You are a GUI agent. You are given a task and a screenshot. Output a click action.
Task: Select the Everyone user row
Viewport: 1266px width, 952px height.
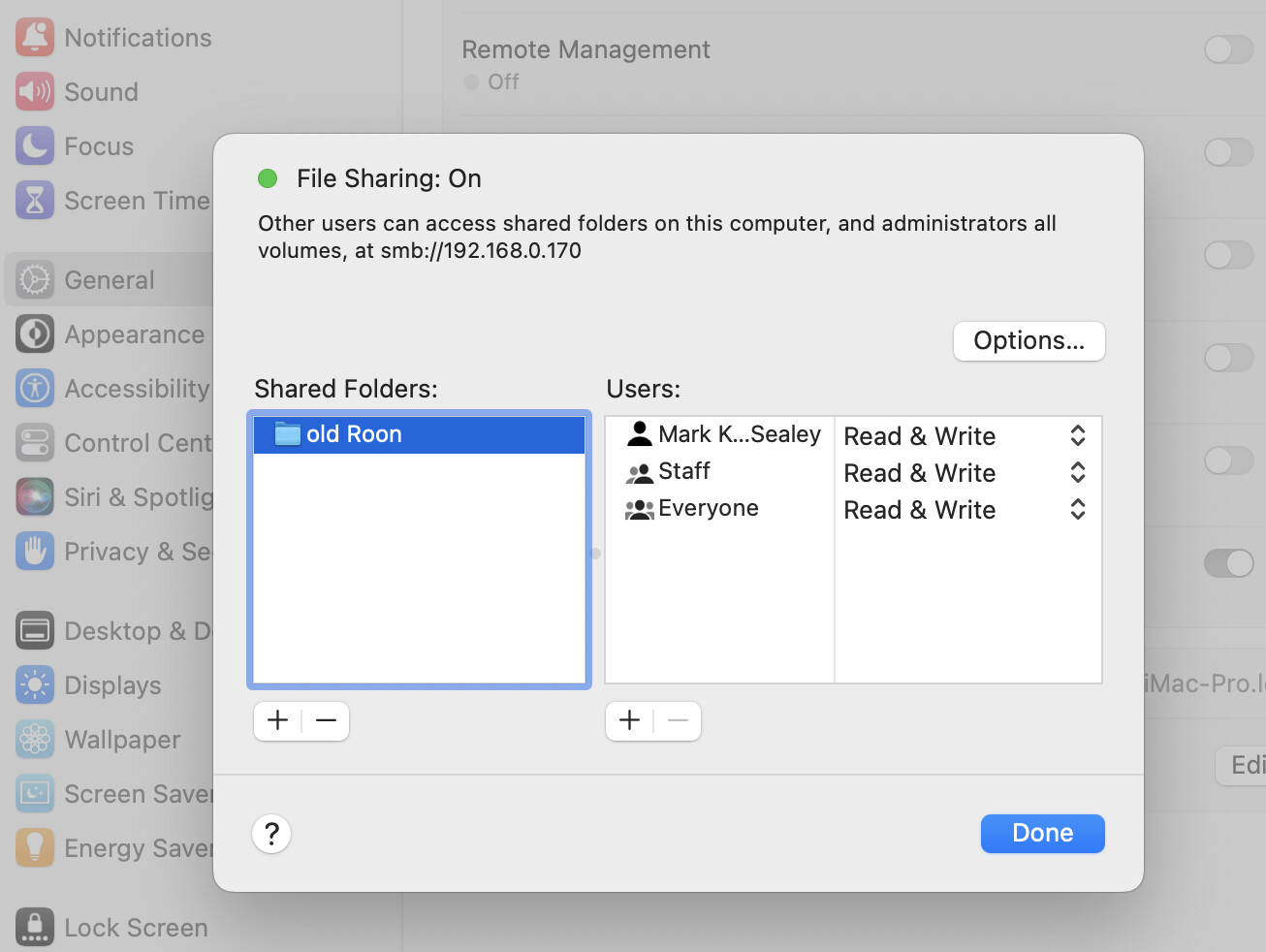tap(708, 509)
